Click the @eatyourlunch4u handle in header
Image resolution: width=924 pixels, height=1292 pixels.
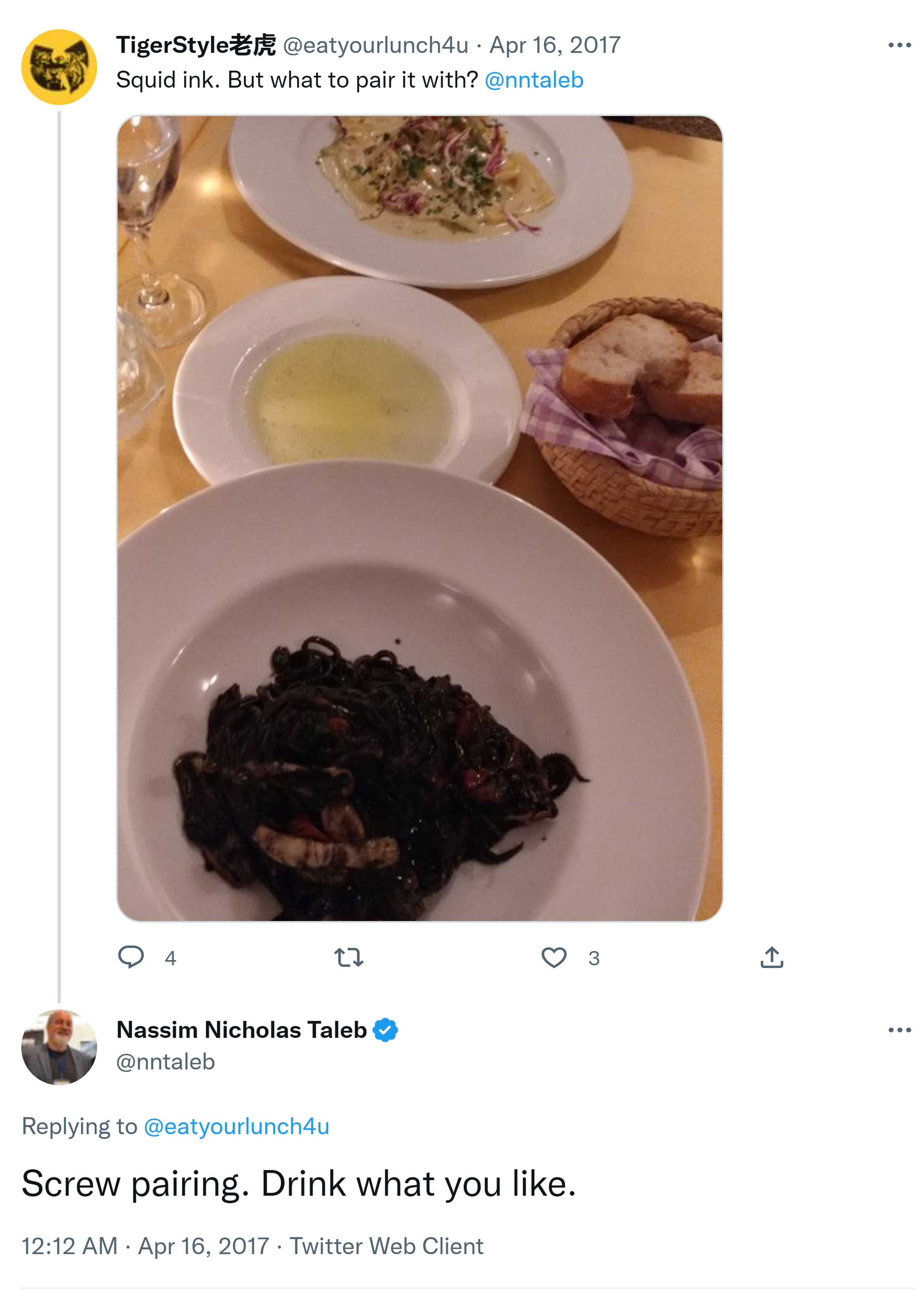point(375,45)
